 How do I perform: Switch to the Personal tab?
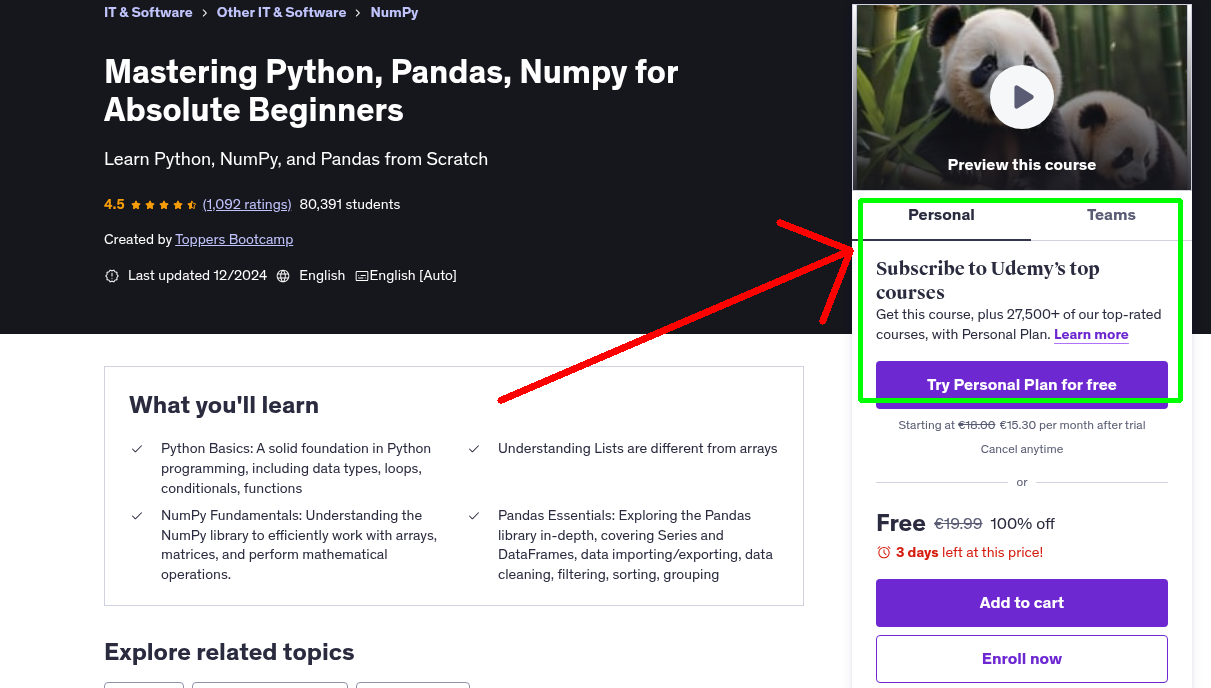click(941, 215)
